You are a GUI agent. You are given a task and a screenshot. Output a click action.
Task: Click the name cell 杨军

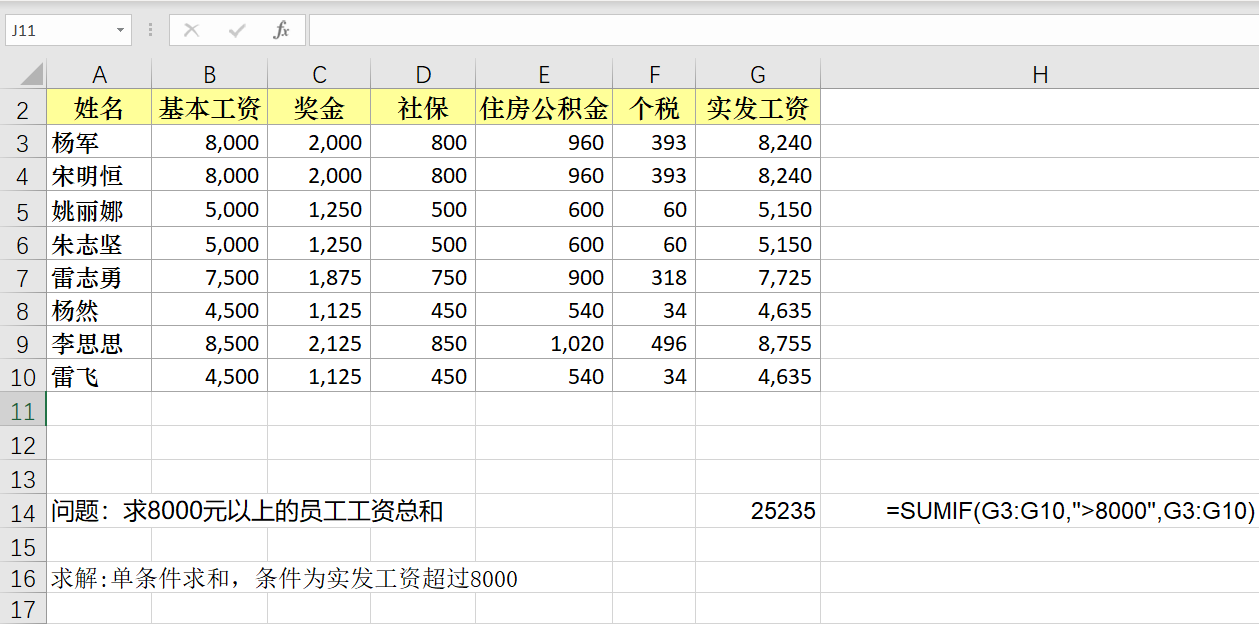99,142
